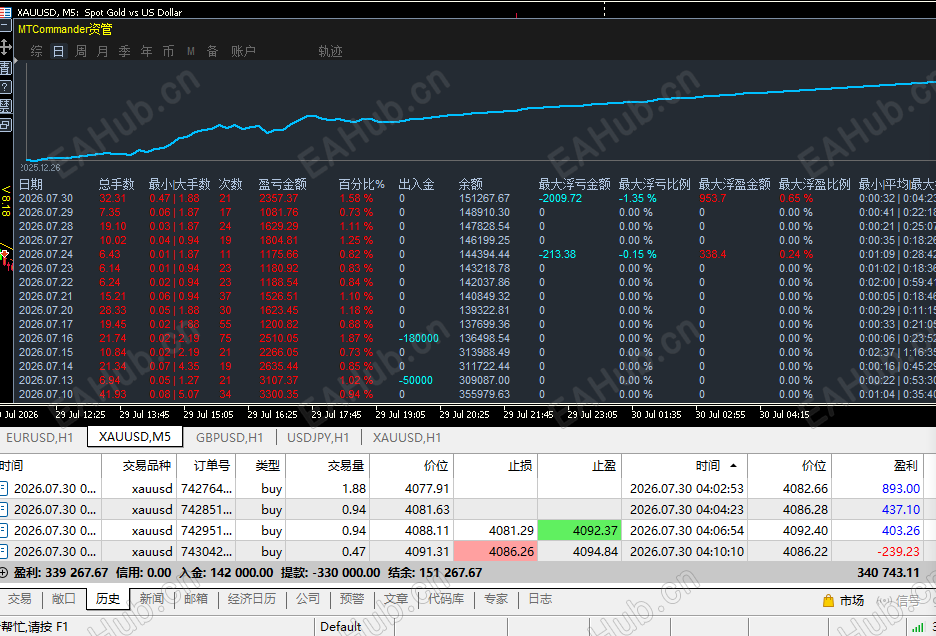Image resolution: width=936 pixels, height=636 pixels.
Task: Open the M tab in MTCommander
Action: (x=190, y=51)
